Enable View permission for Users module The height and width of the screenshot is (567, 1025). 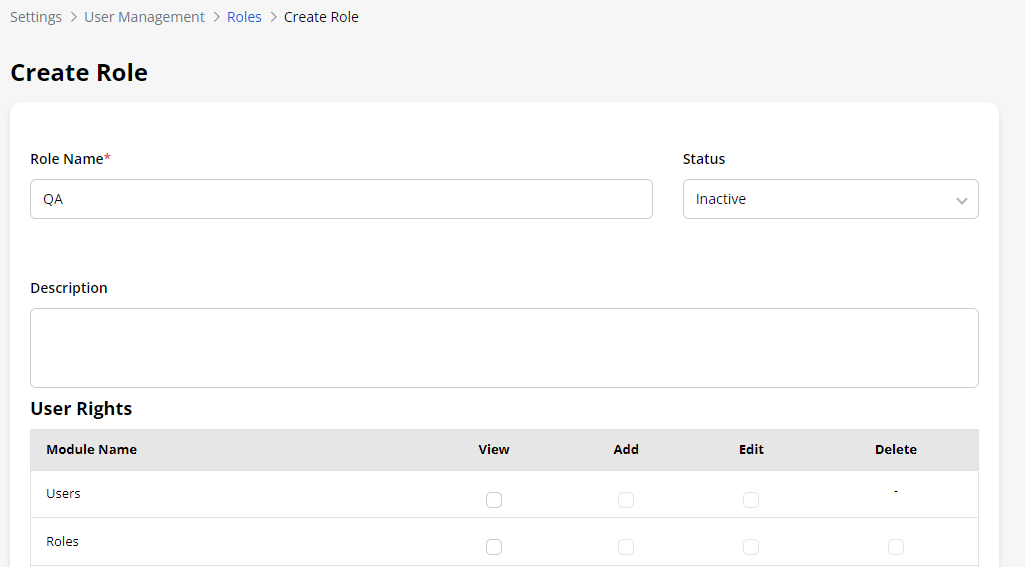click(x=494, y=500)
